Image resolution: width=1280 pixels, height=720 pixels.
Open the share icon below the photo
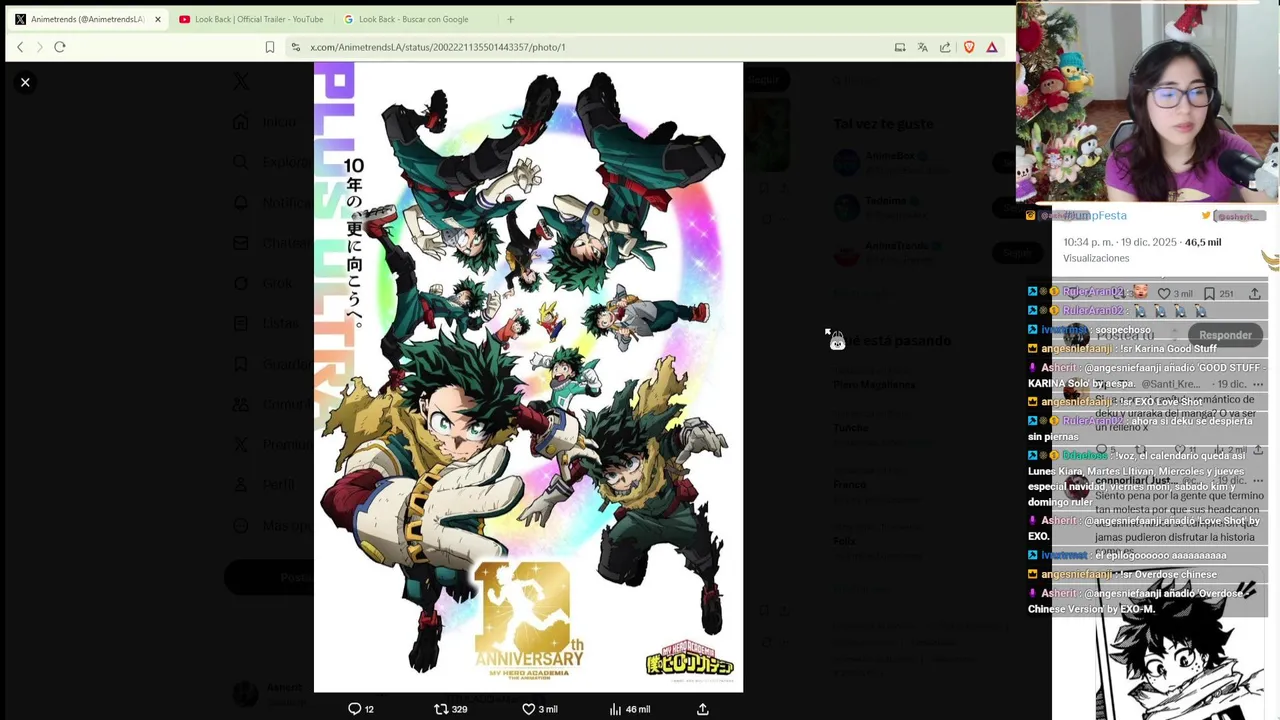point(703,709)
